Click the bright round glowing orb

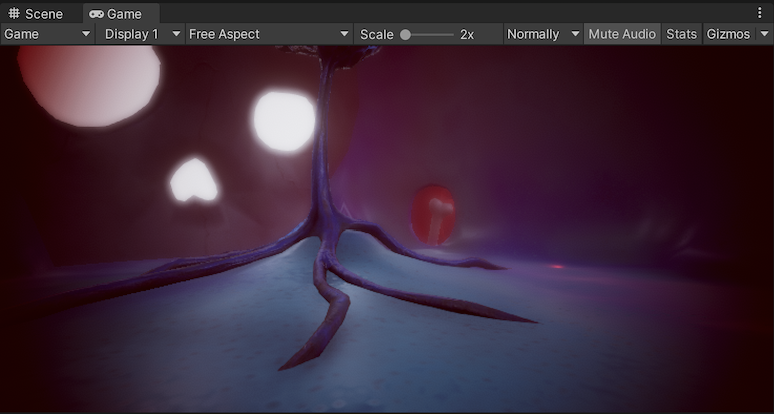283,120
